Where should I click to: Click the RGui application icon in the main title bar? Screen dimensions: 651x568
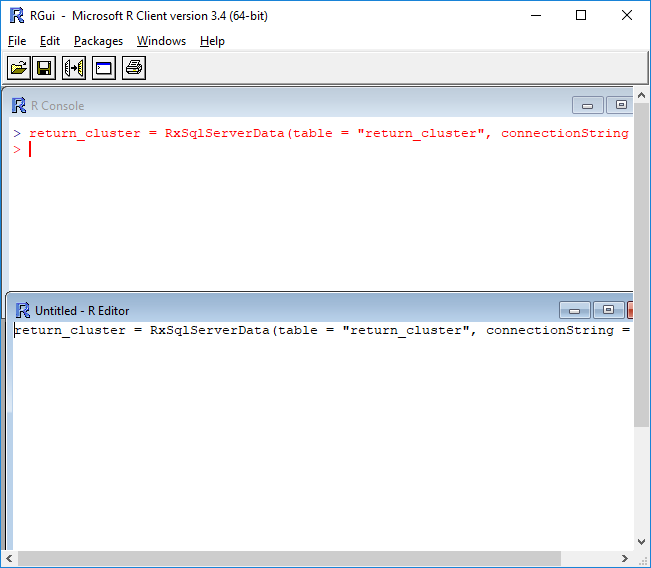16,15
